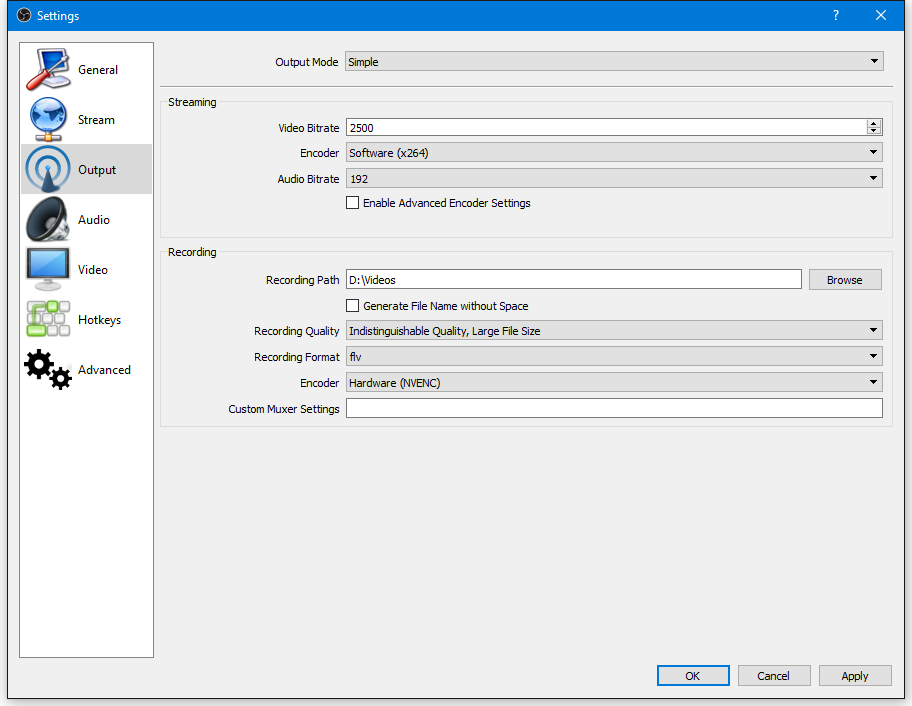This screenshot has width=912, height=706.
Task: Toggle Generate File Name without Space
Action: 352,305
